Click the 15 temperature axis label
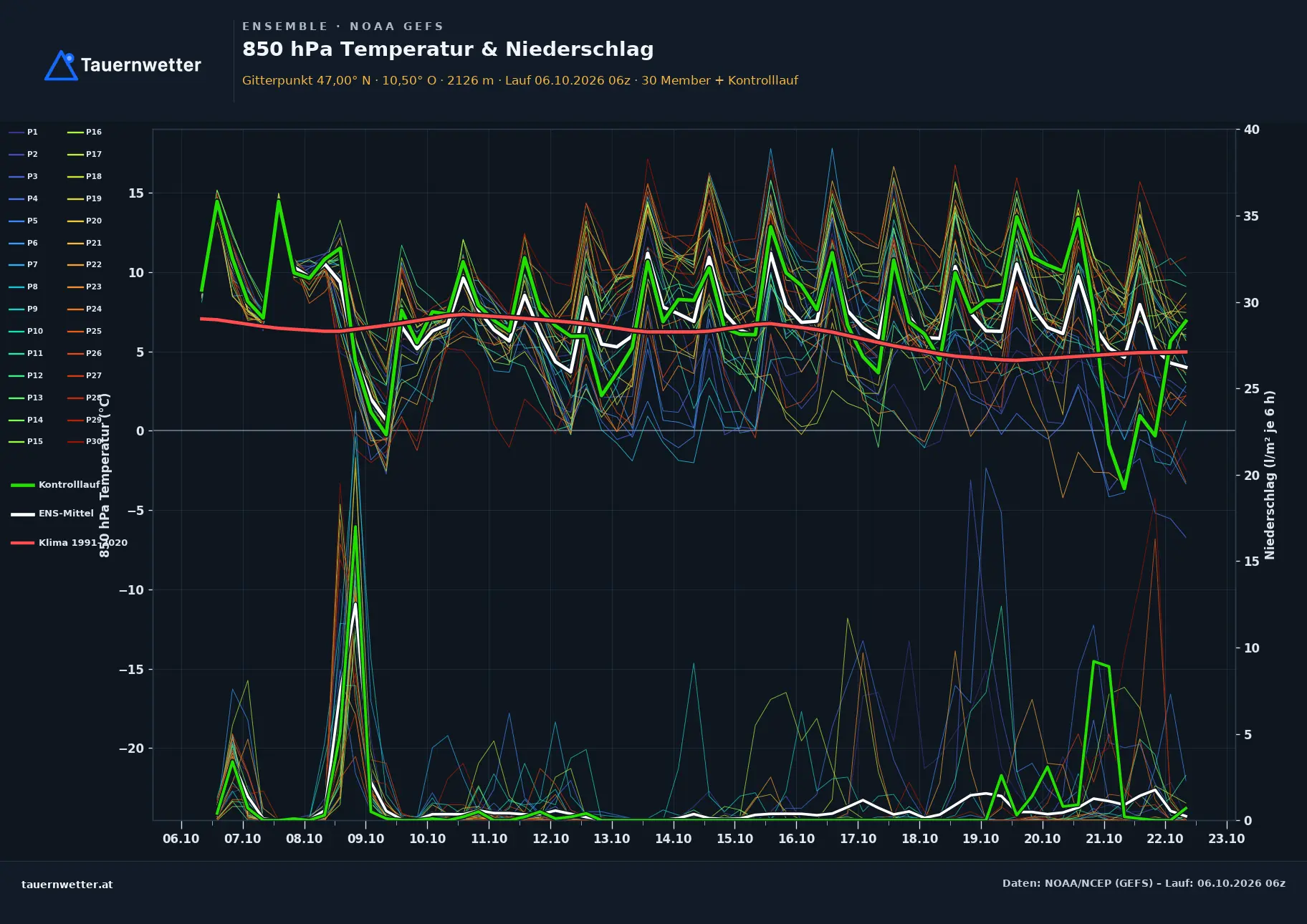Screen dimensions: 1307x924 click(x=136, y=193)
